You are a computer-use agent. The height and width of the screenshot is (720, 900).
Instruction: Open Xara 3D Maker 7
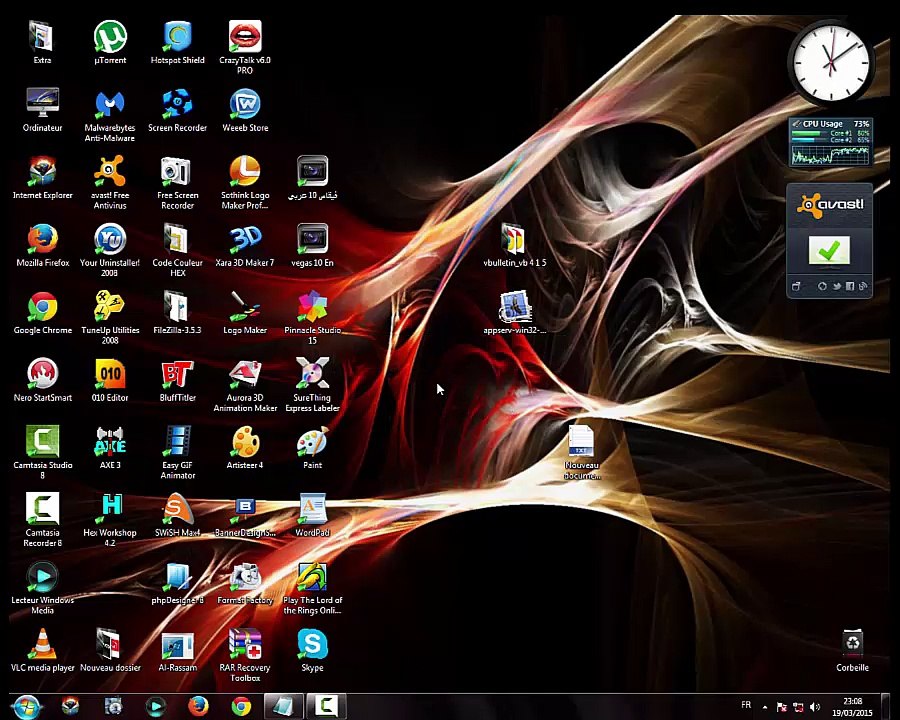tap(245, 245)
